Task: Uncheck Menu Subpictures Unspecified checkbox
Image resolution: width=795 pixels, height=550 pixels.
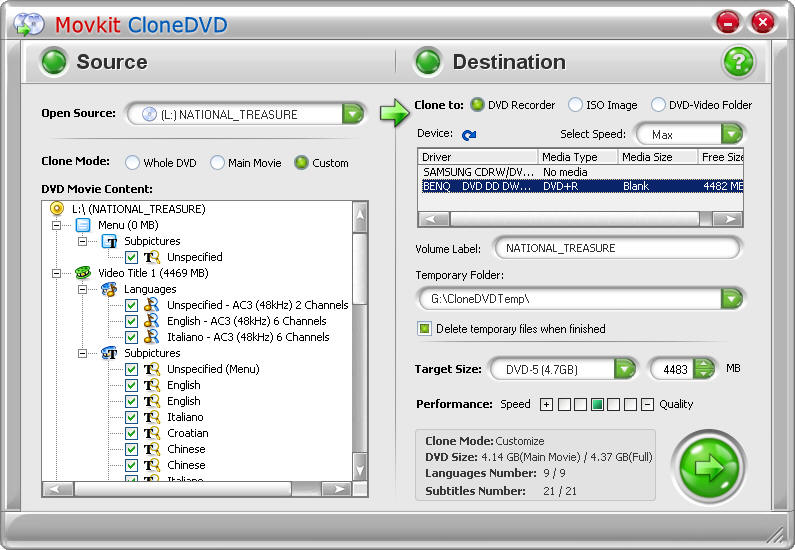Action: [131, 257]
